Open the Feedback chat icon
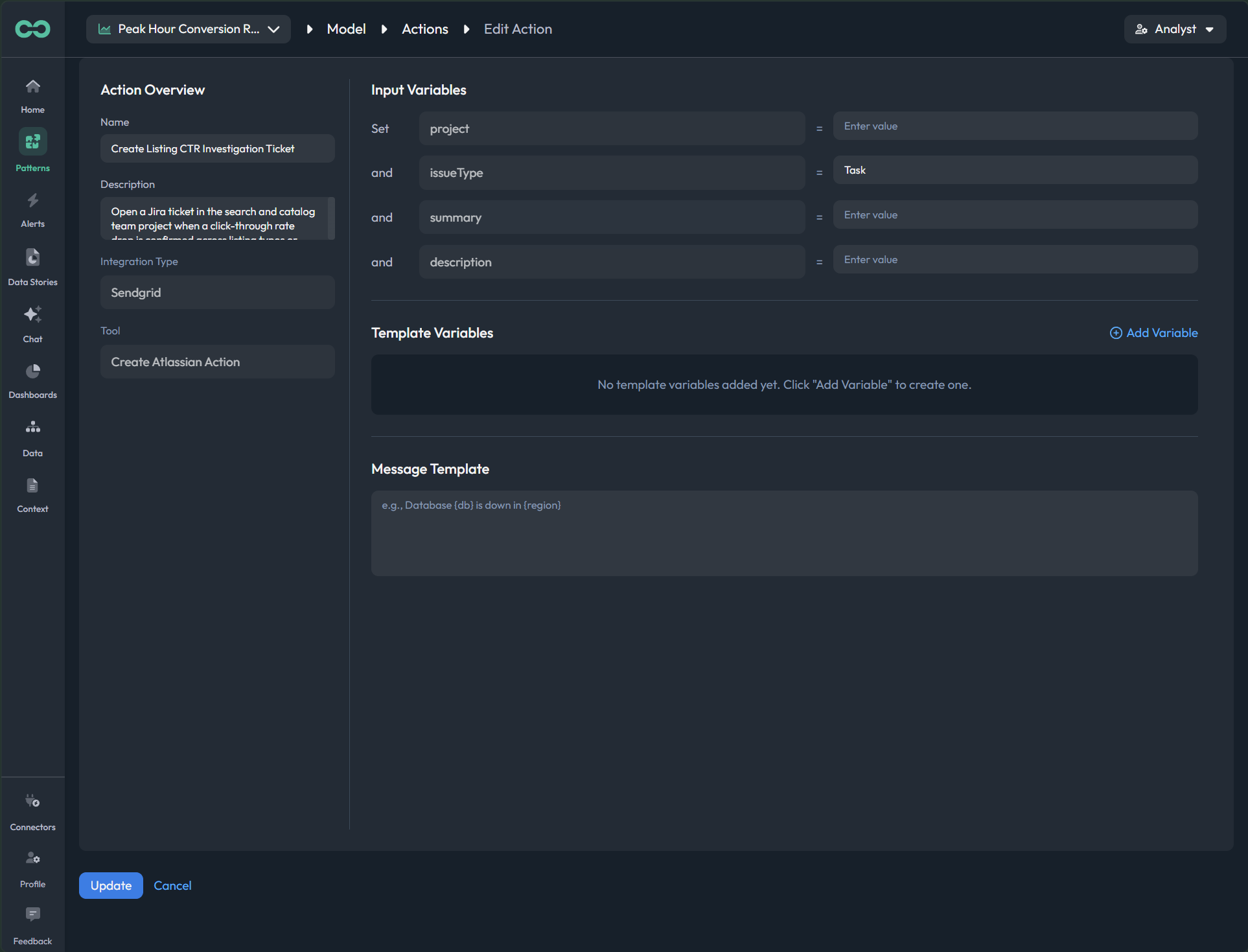 [x=32, y=914]
